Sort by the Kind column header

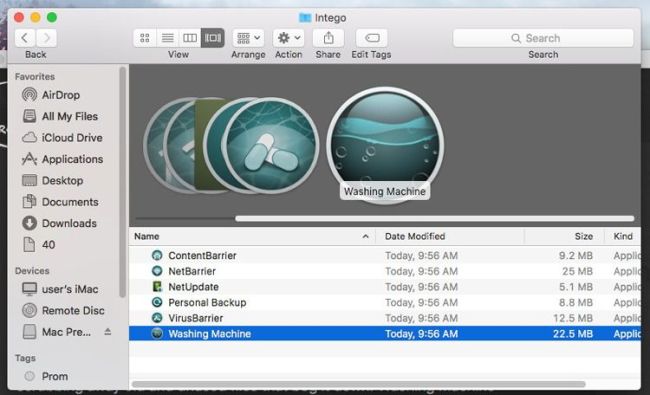pos(623,236)
